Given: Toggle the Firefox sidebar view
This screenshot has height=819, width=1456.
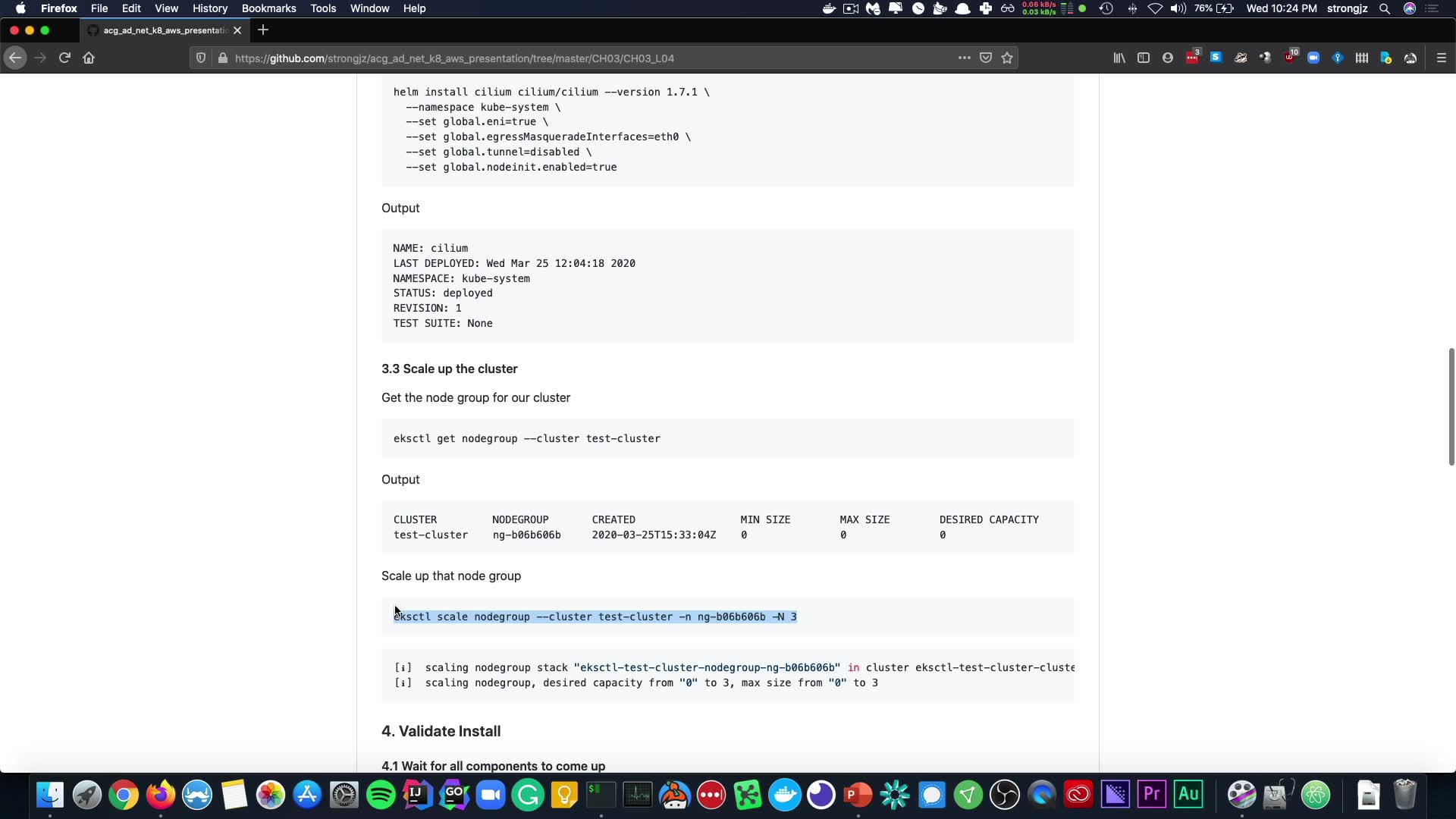Looking at the screenshot, I should click(x=1144, y=58).
